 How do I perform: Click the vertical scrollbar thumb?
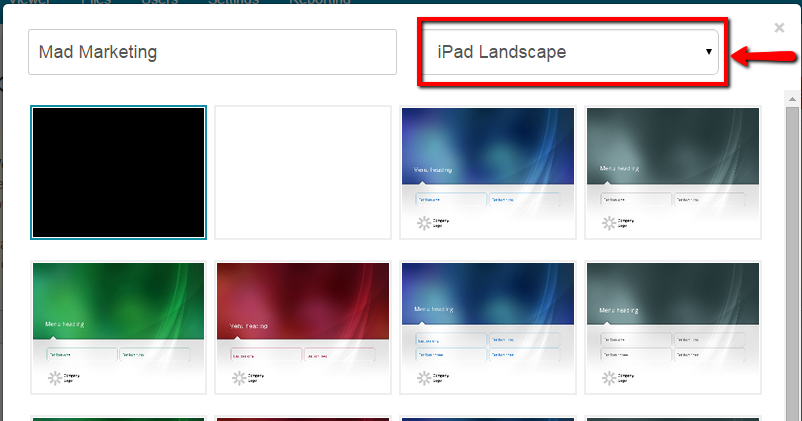791,250
